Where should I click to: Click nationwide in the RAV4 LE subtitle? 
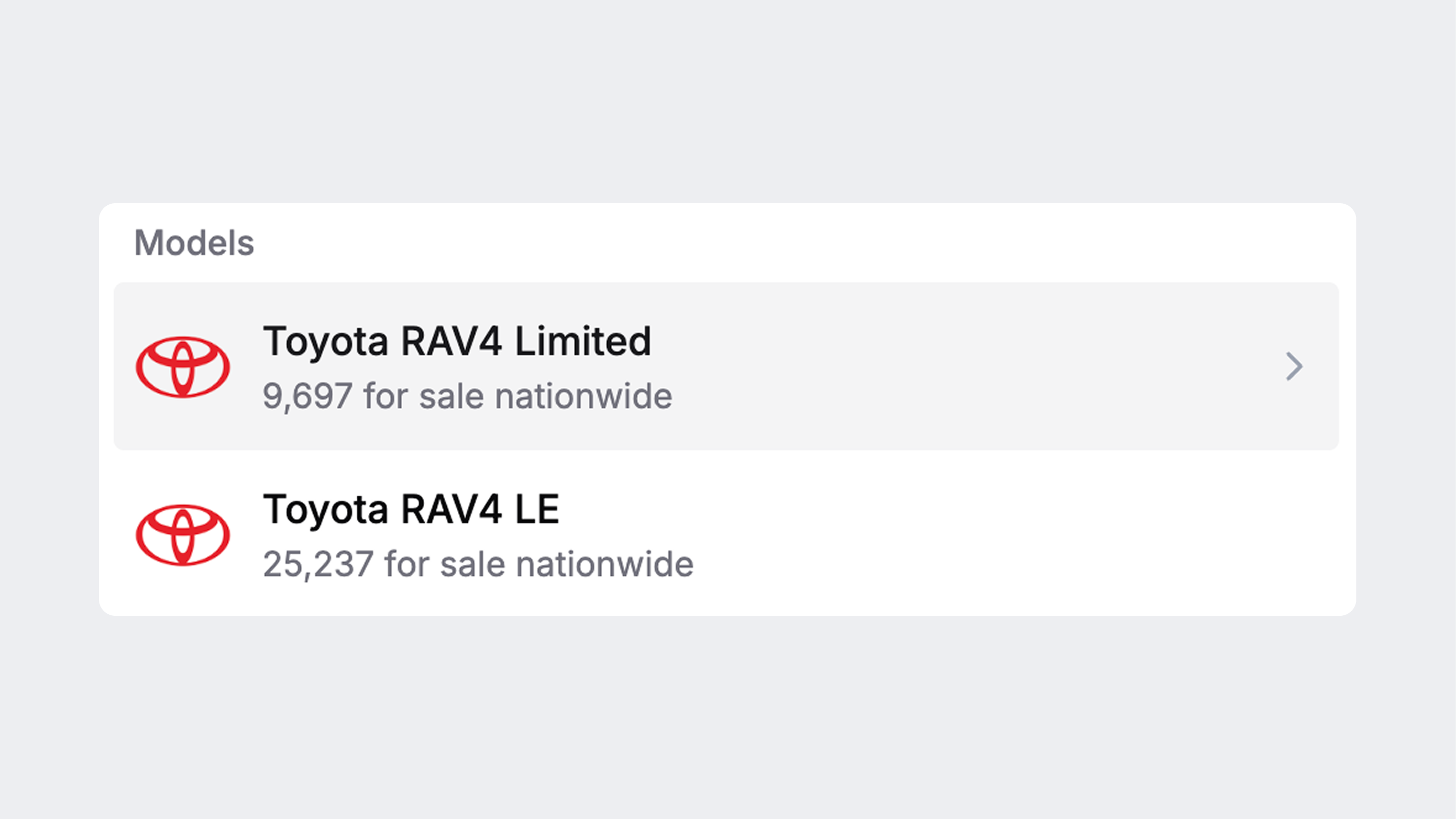[604, 564]
